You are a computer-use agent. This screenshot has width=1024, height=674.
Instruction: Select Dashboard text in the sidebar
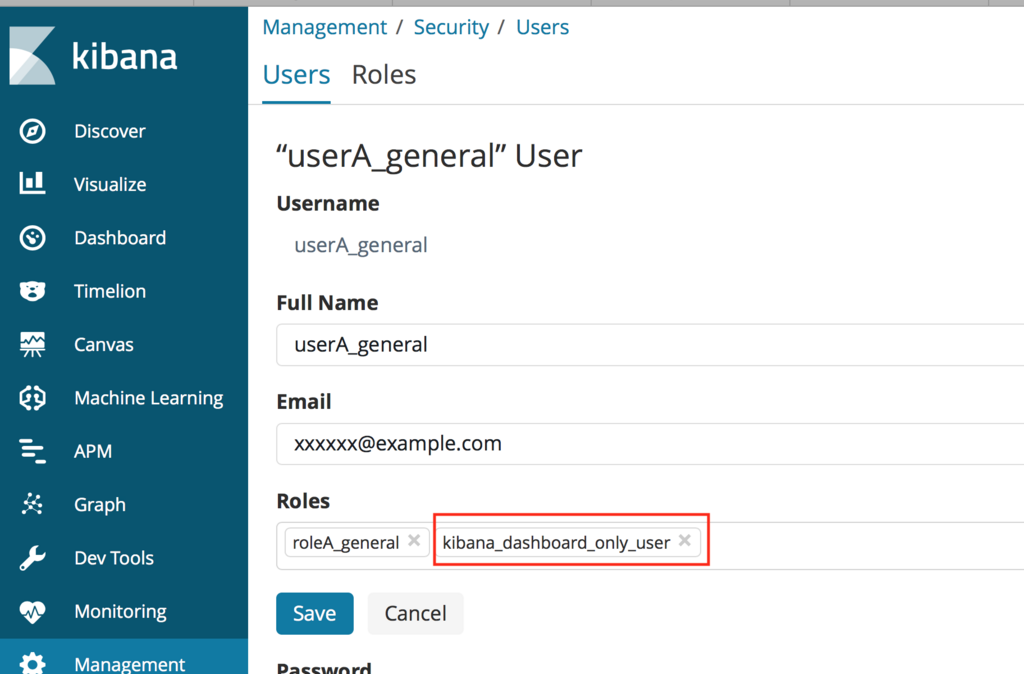coord(120,238)
